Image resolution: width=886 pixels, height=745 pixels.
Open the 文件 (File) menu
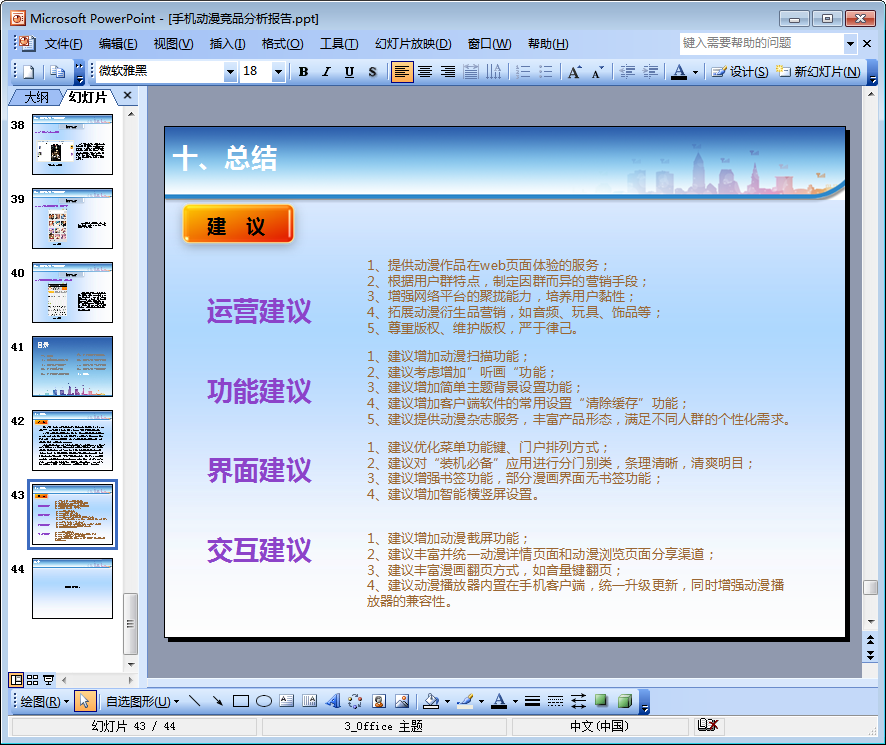(63, 44)
